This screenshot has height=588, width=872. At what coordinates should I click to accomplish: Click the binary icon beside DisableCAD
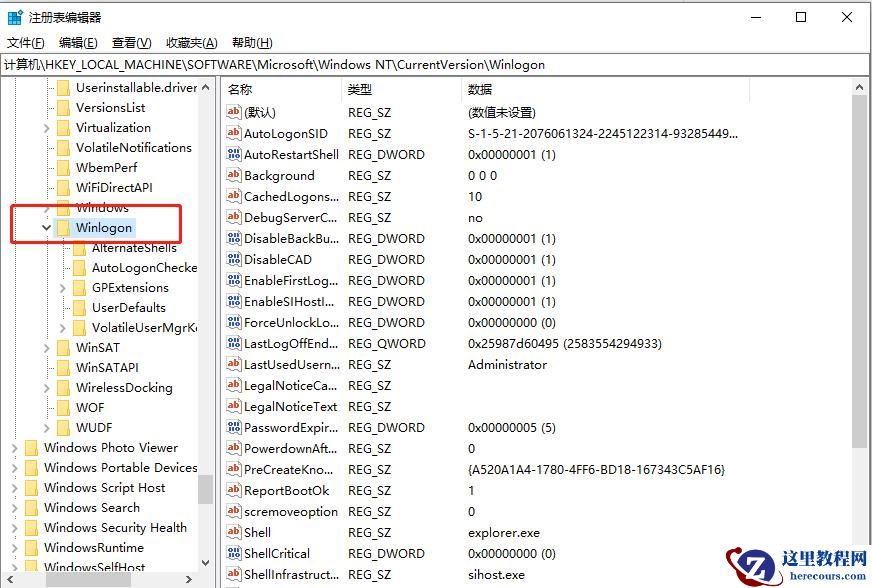(x=233, y=259)
